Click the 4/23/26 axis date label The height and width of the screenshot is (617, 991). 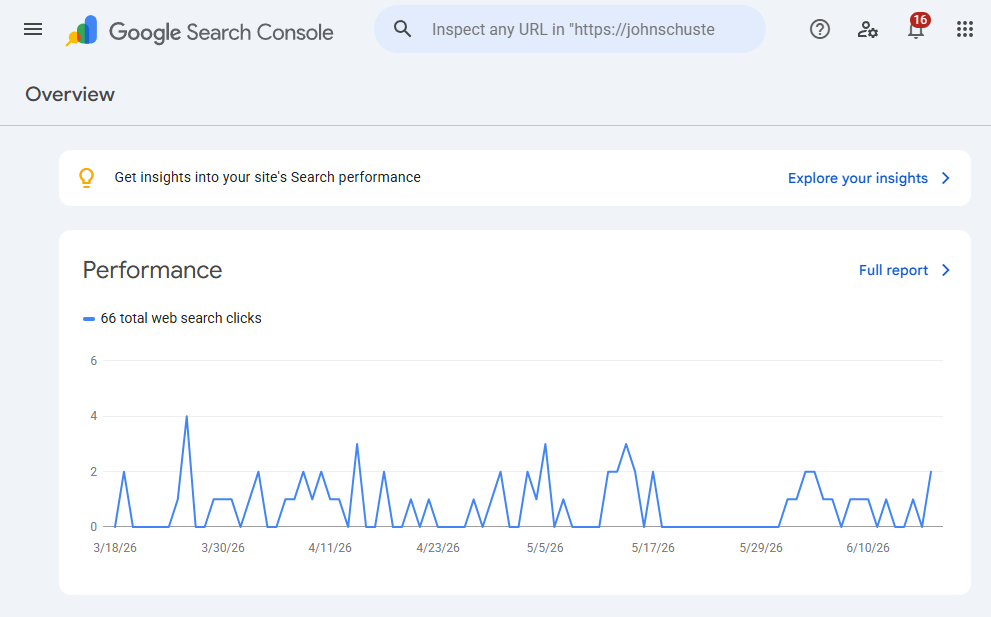438,547
